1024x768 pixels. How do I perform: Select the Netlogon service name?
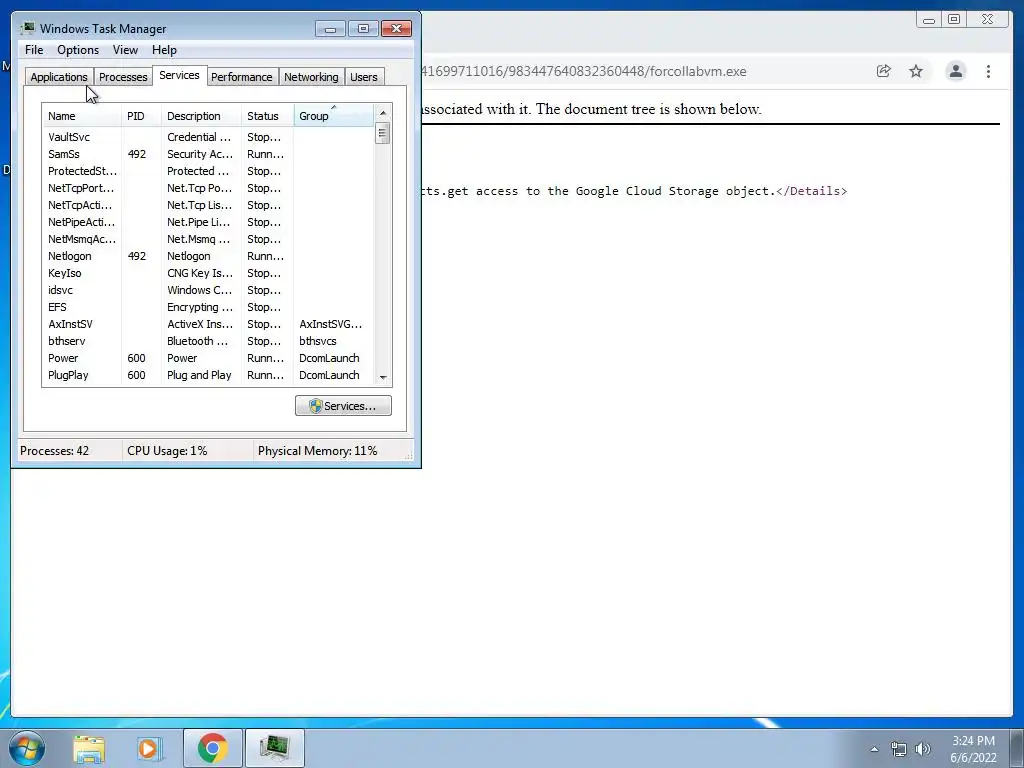(70, 256)
